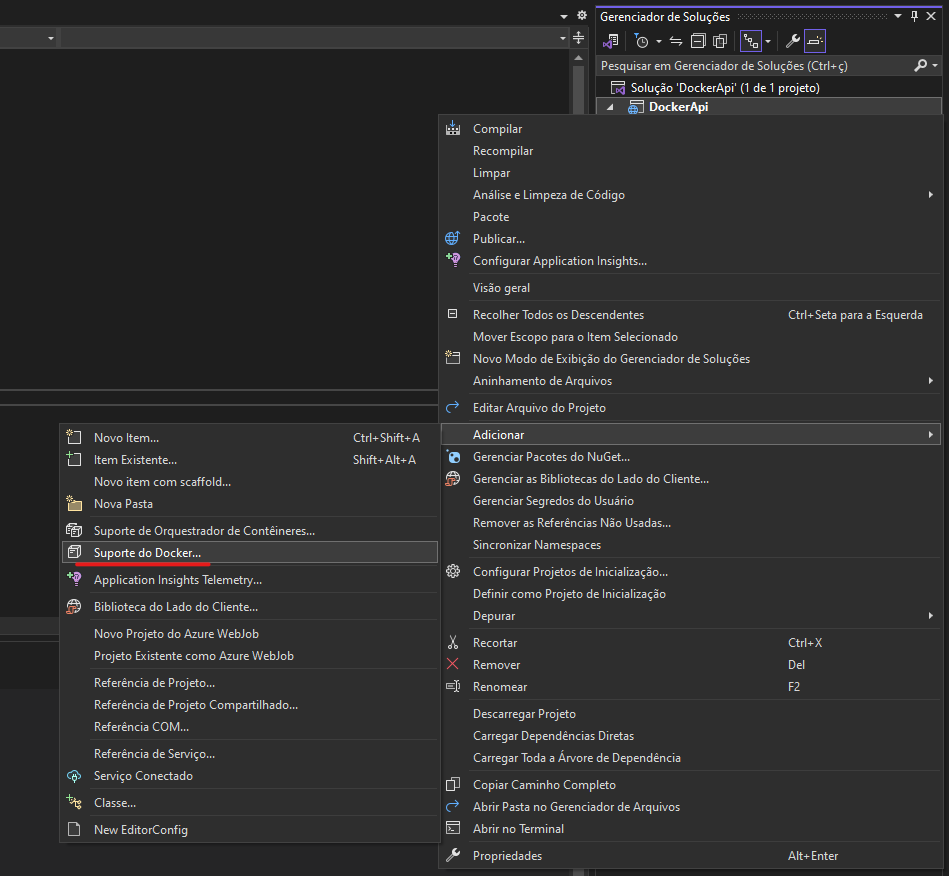The height and width of the screenshot is (876, 949).
Task: Open search options dropdown arrow
Action: pyautogui.click(x=935, y=65)
